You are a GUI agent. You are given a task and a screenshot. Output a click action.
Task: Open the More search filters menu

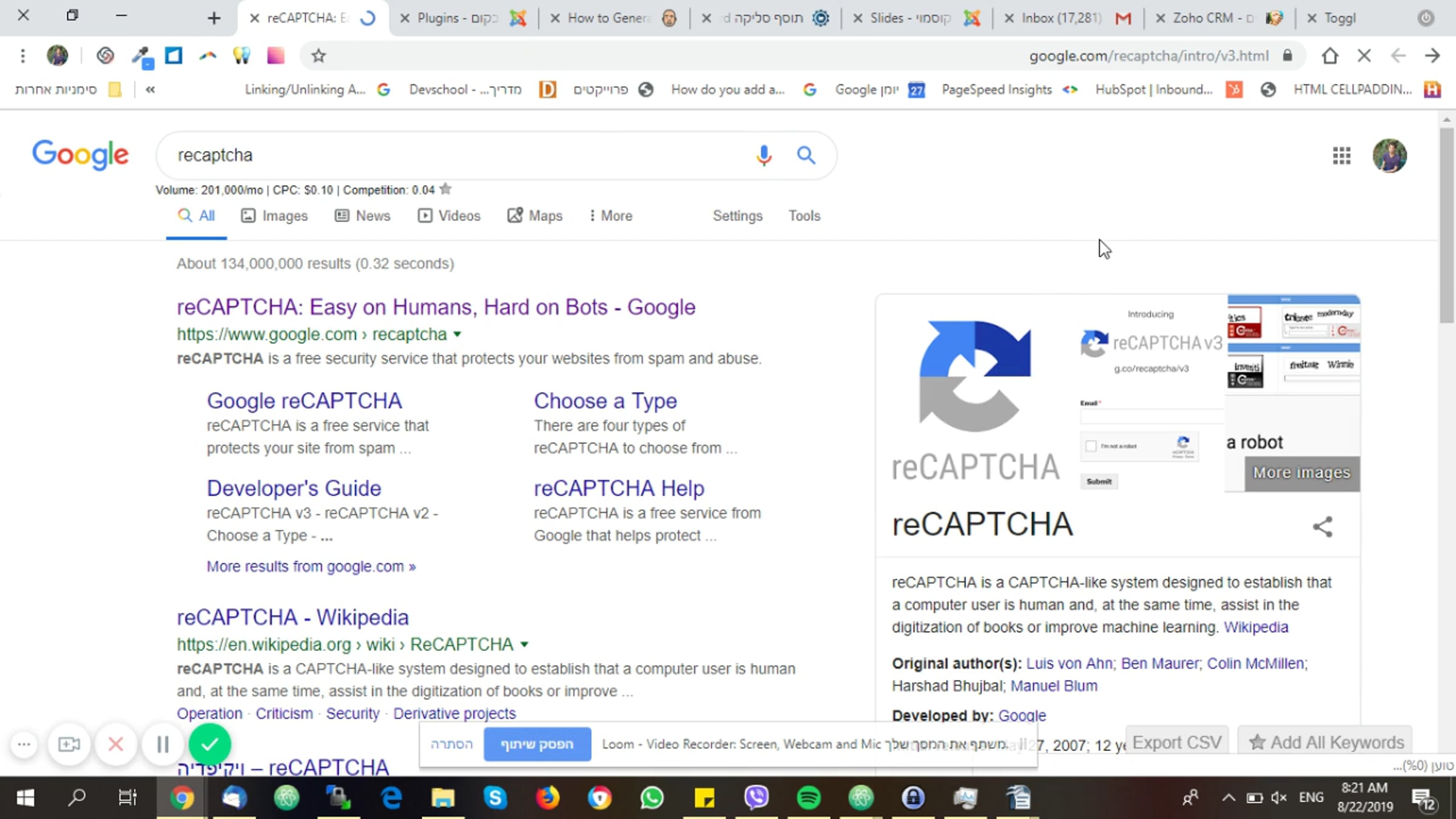[610, 216]
